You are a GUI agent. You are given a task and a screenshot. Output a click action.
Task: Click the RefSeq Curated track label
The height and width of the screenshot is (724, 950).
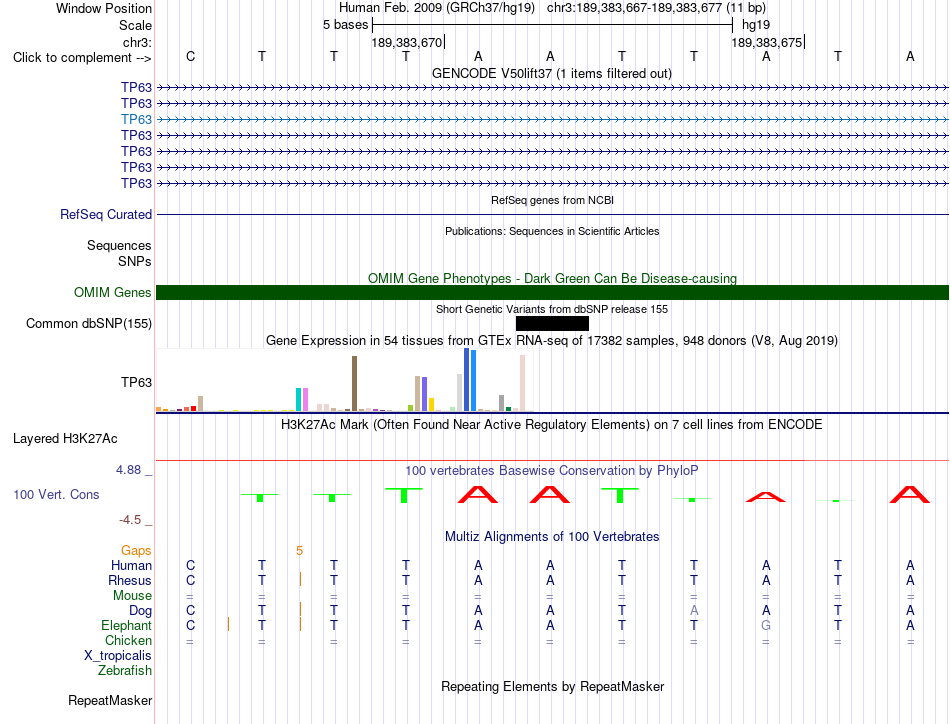coord(106,214)
